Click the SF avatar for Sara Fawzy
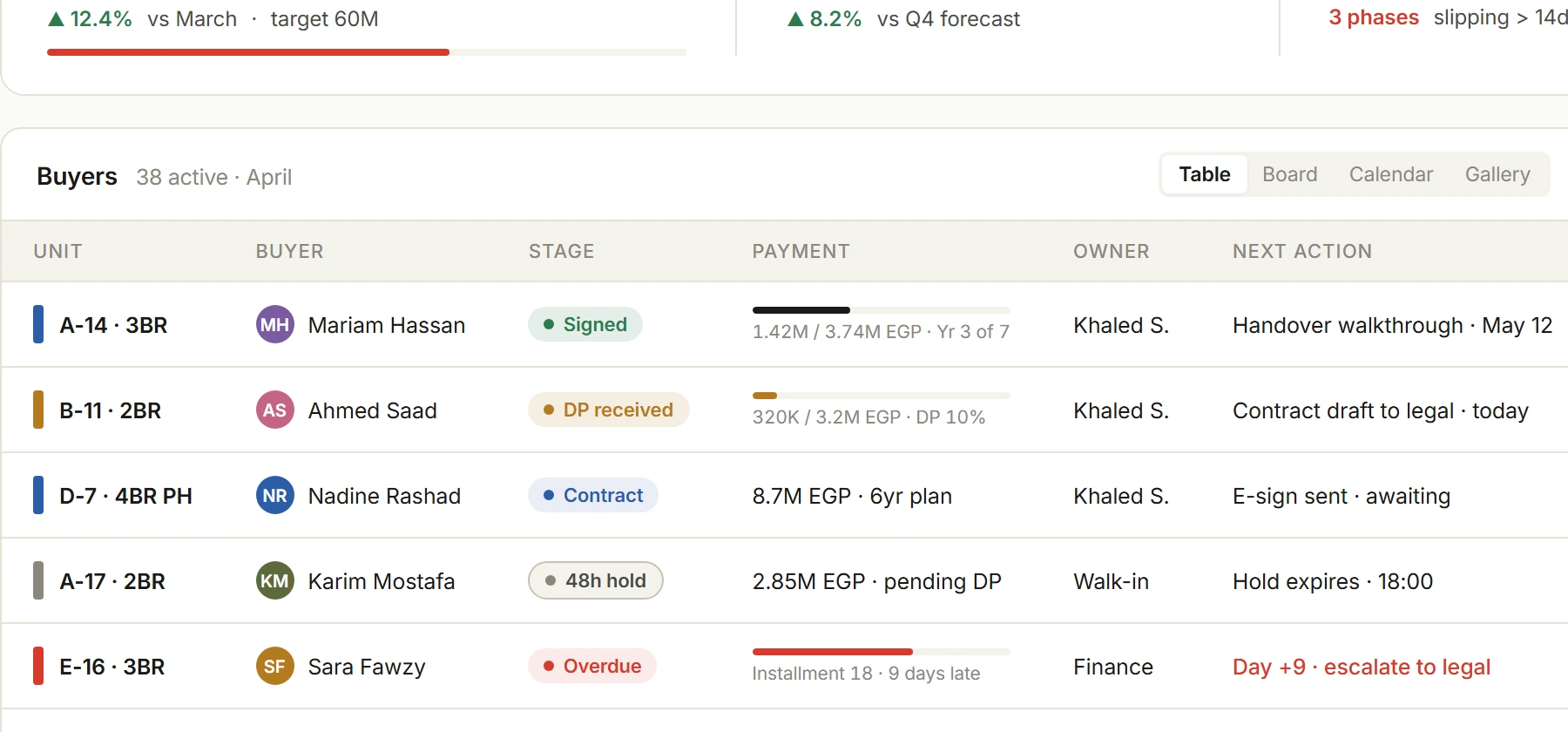Screen dimensions: 1568x732 click(x=274, y=666)
